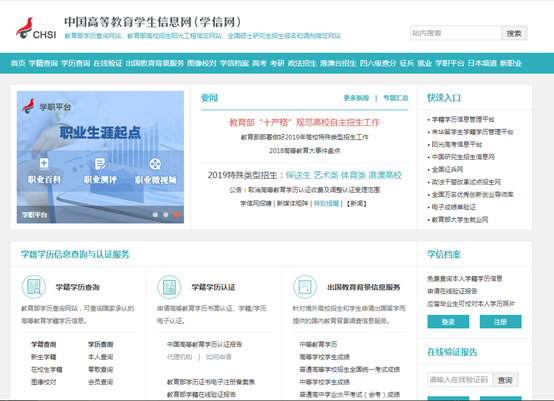
Task: Click the 查询 button for online verification
Action: pyautogui.click(x=505, y=380)
